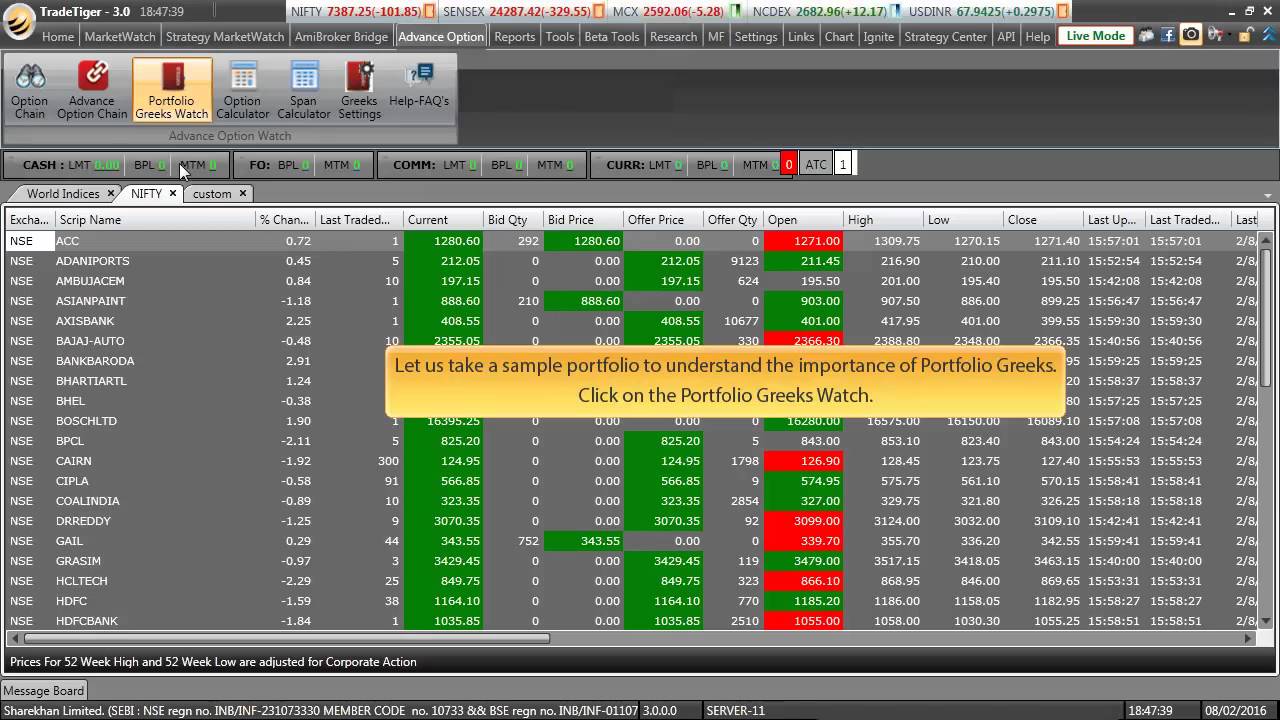
Task: Open the Span Calculator
Action: [304, 90]
